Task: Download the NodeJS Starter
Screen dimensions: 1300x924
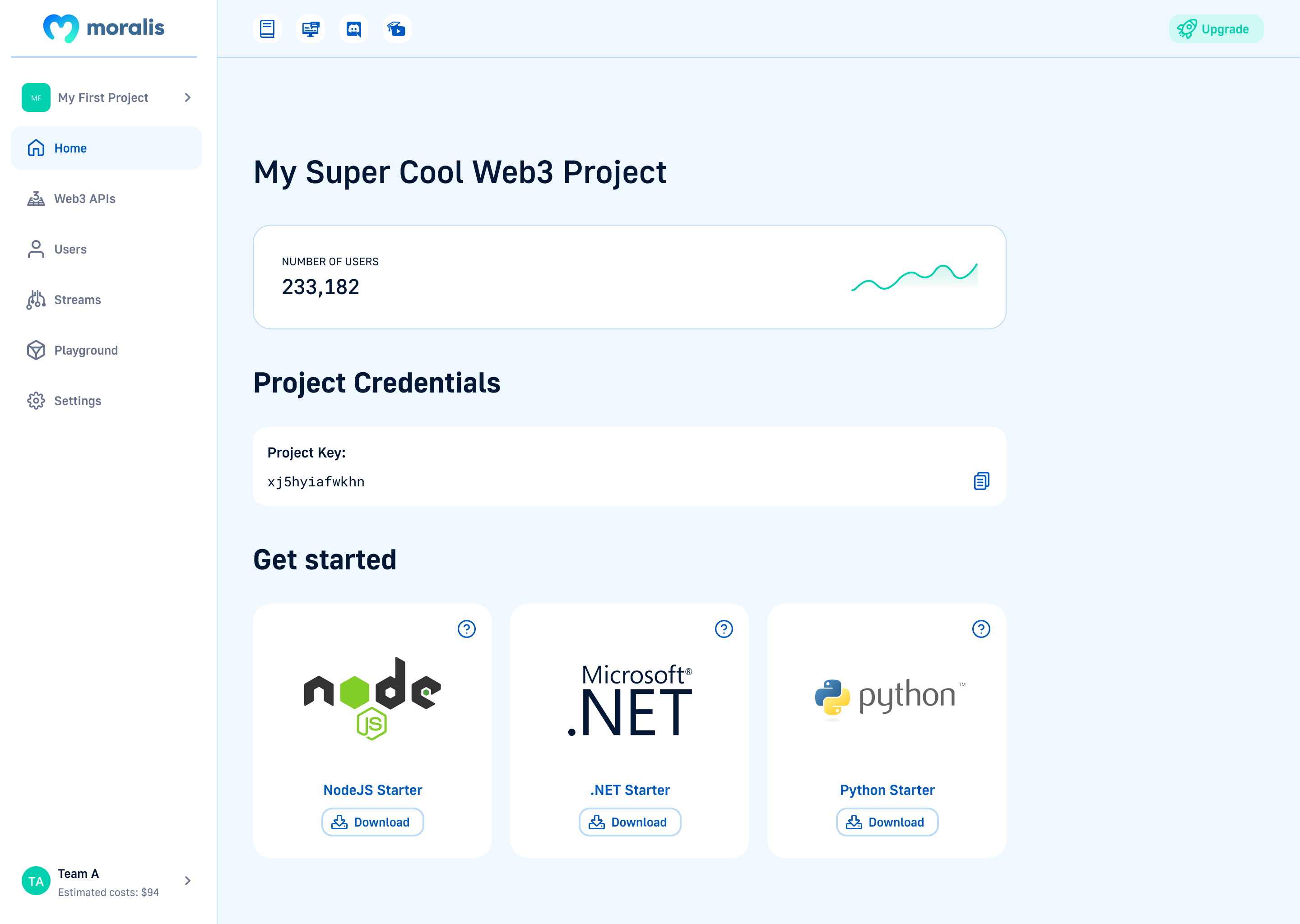Action: tap(372, 822)
